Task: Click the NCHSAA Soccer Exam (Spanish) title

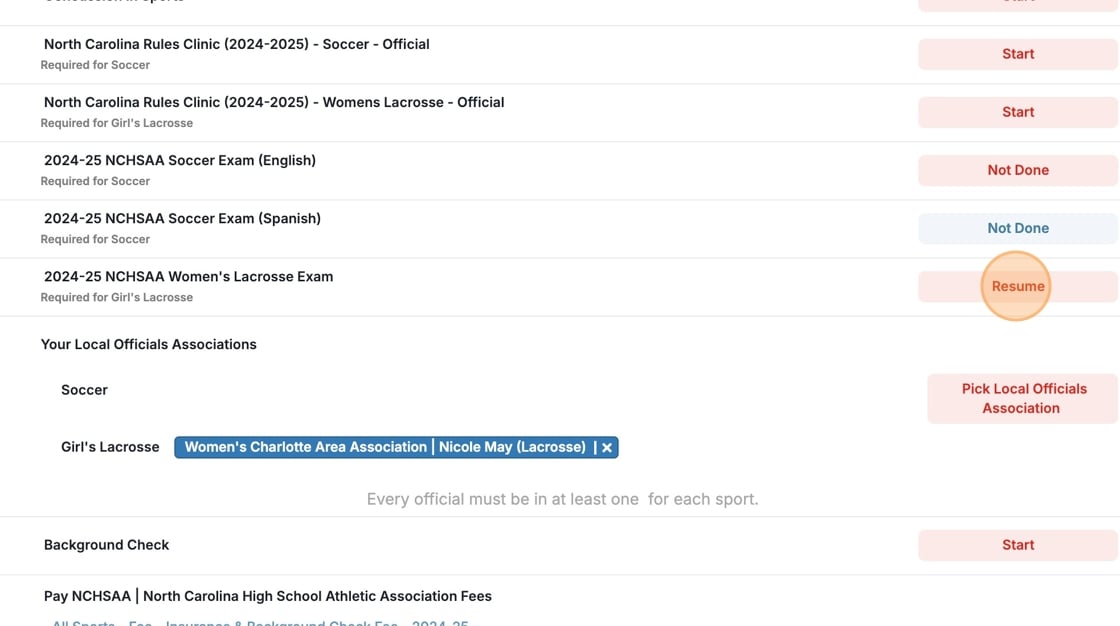Action: (x=182, y=218)
